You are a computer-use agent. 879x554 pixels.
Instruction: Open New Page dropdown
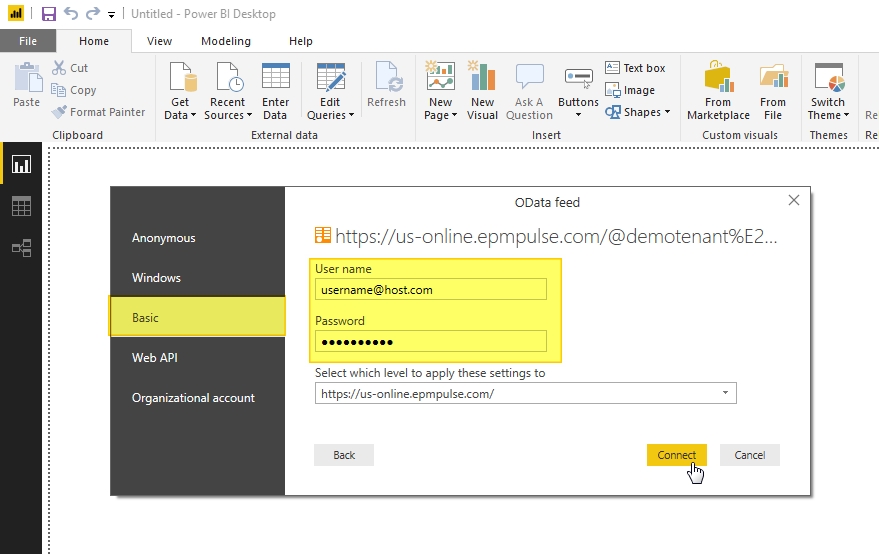[x=440, y=91]
